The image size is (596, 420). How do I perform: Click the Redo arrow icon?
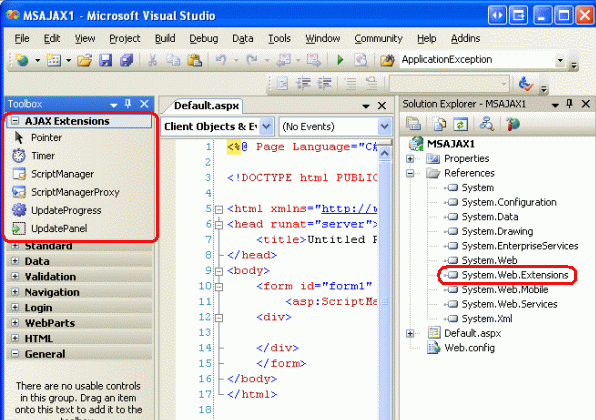[x=251, y=60]
